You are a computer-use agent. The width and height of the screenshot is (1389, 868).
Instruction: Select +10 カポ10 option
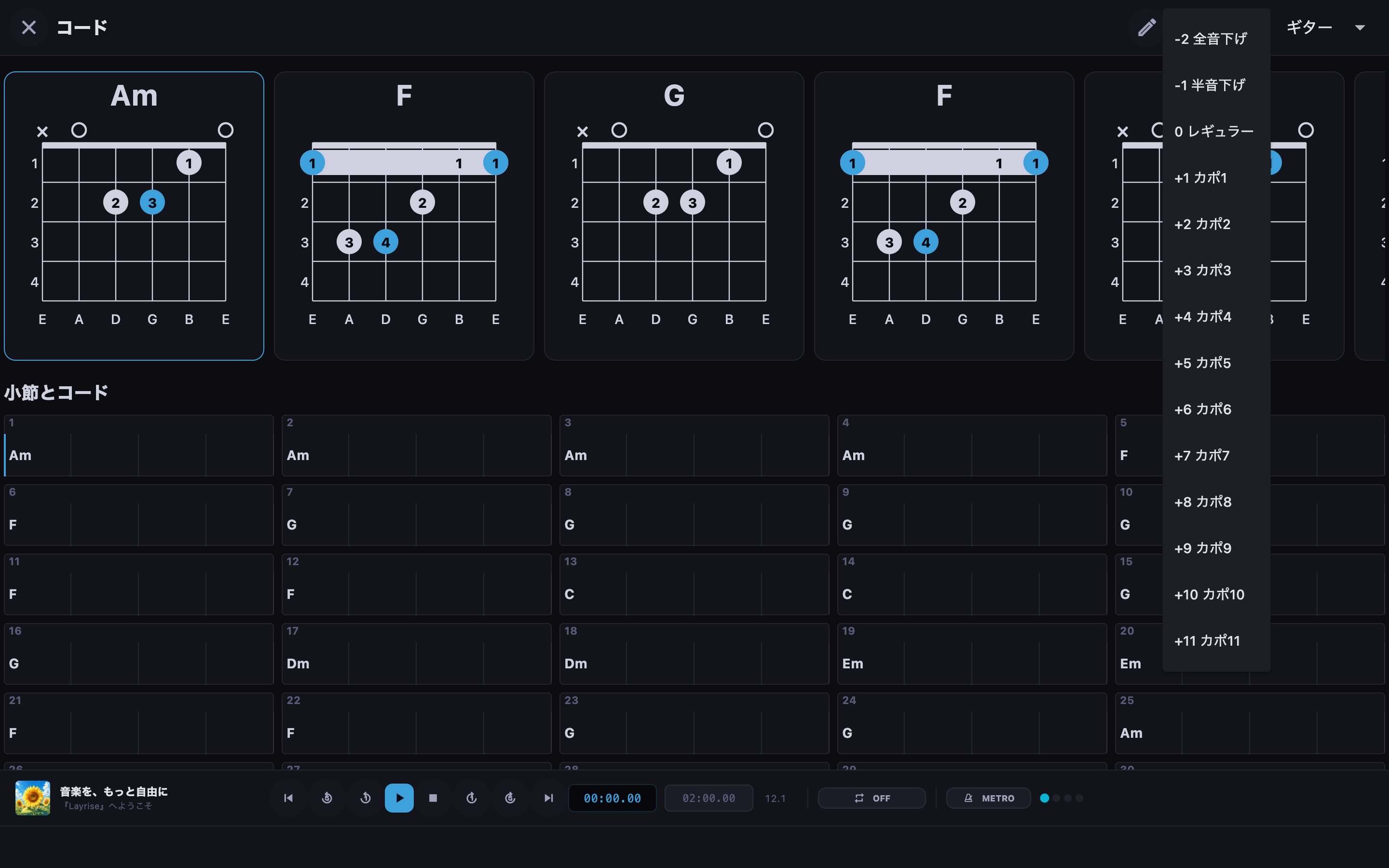pos(1216,595)
